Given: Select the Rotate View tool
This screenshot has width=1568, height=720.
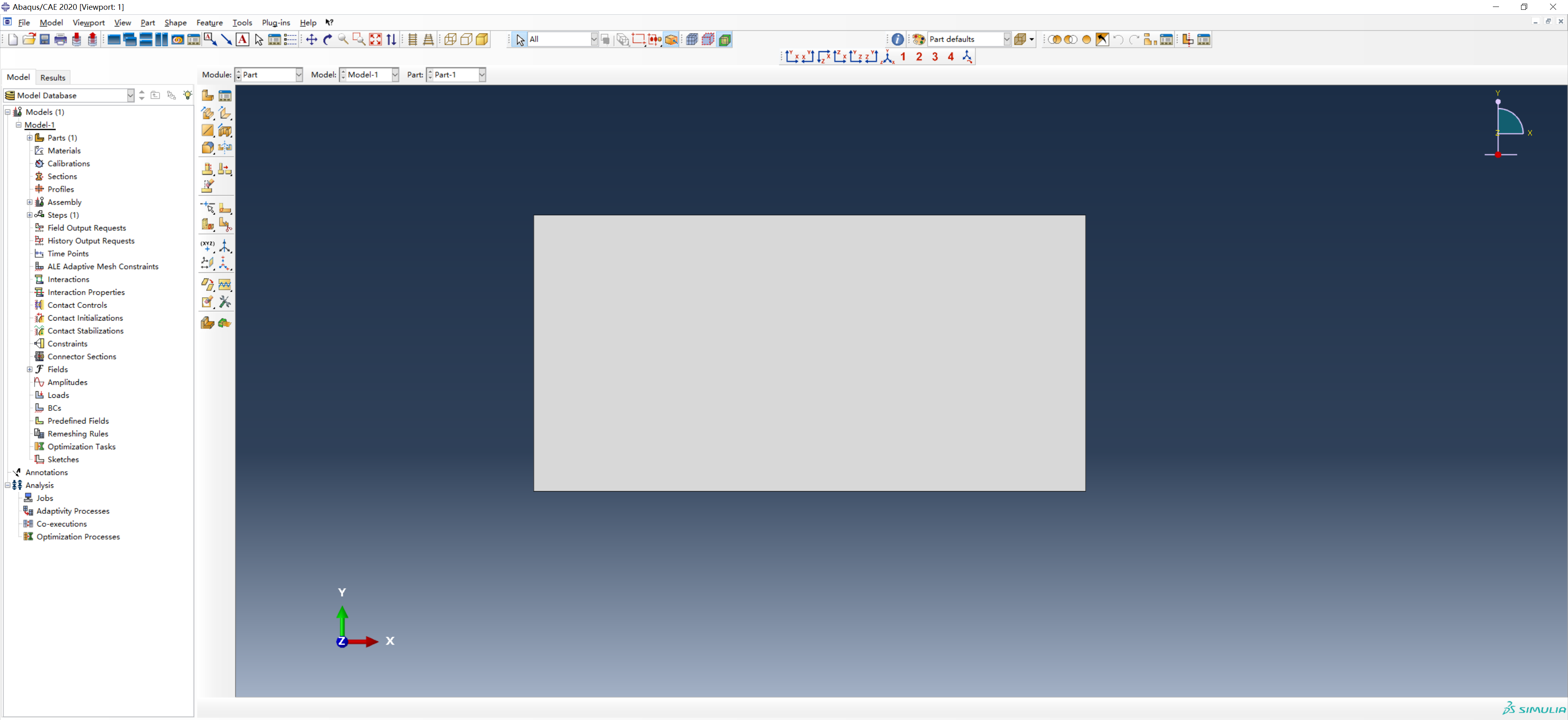Looking at the screenshot, I should pos(327,40).
